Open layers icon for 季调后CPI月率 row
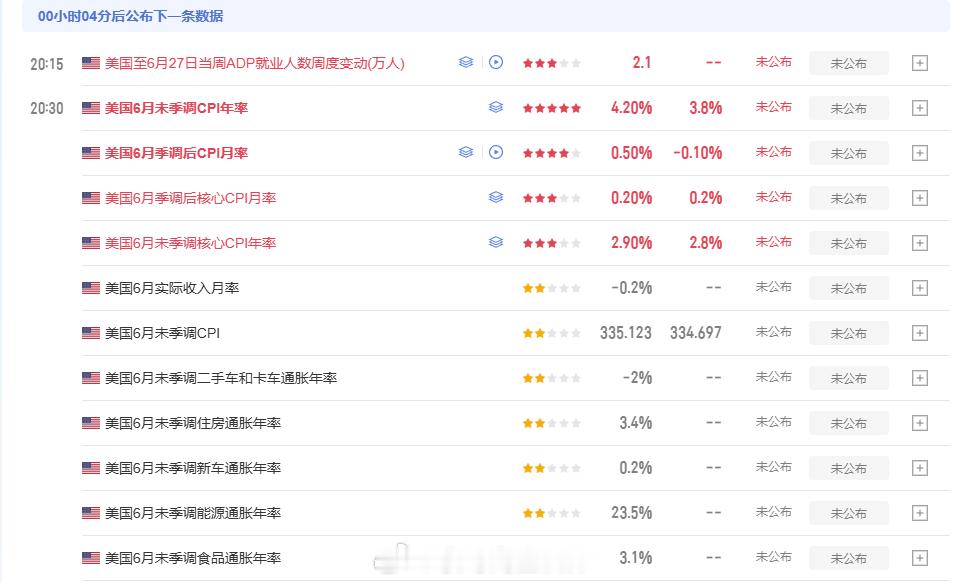 coord(466,152)
